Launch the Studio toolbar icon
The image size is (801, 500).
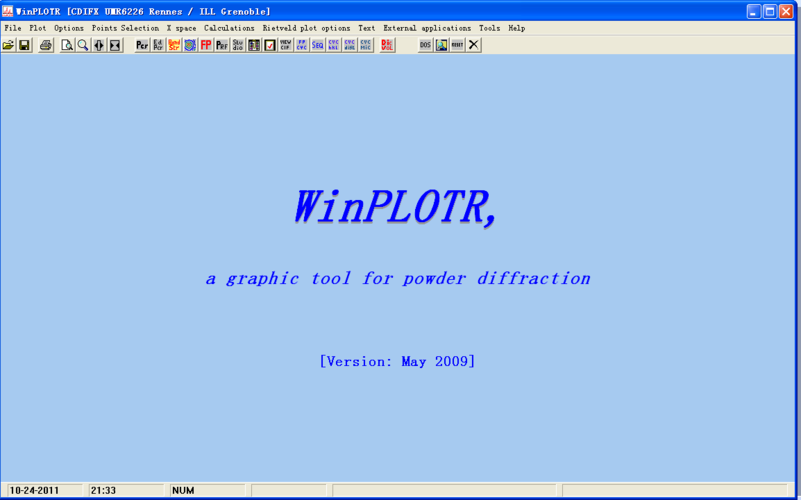tap(238, 45)
